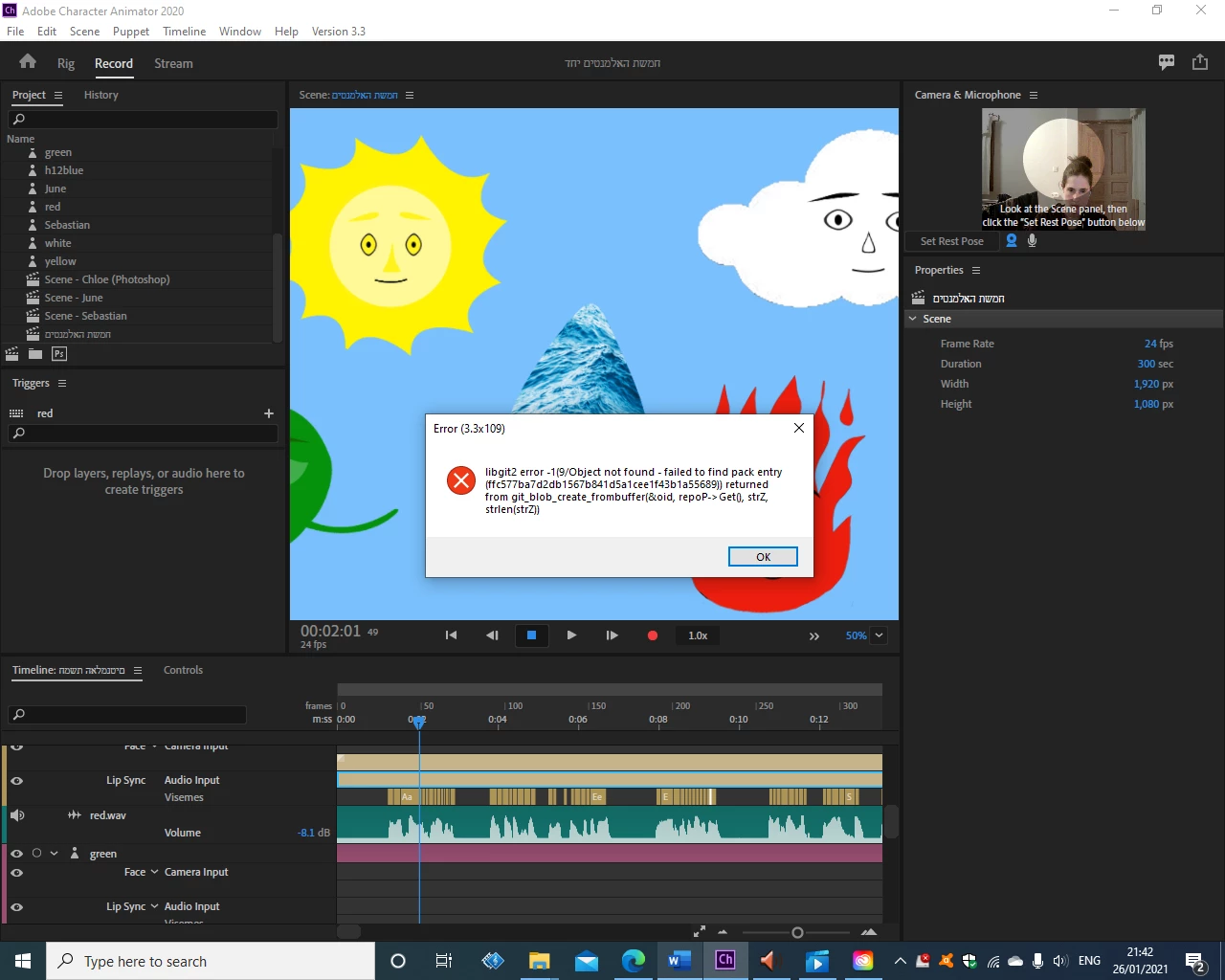Open Microsoft Edge from the taskbar
1225x980 pixels.
point(633,960)
